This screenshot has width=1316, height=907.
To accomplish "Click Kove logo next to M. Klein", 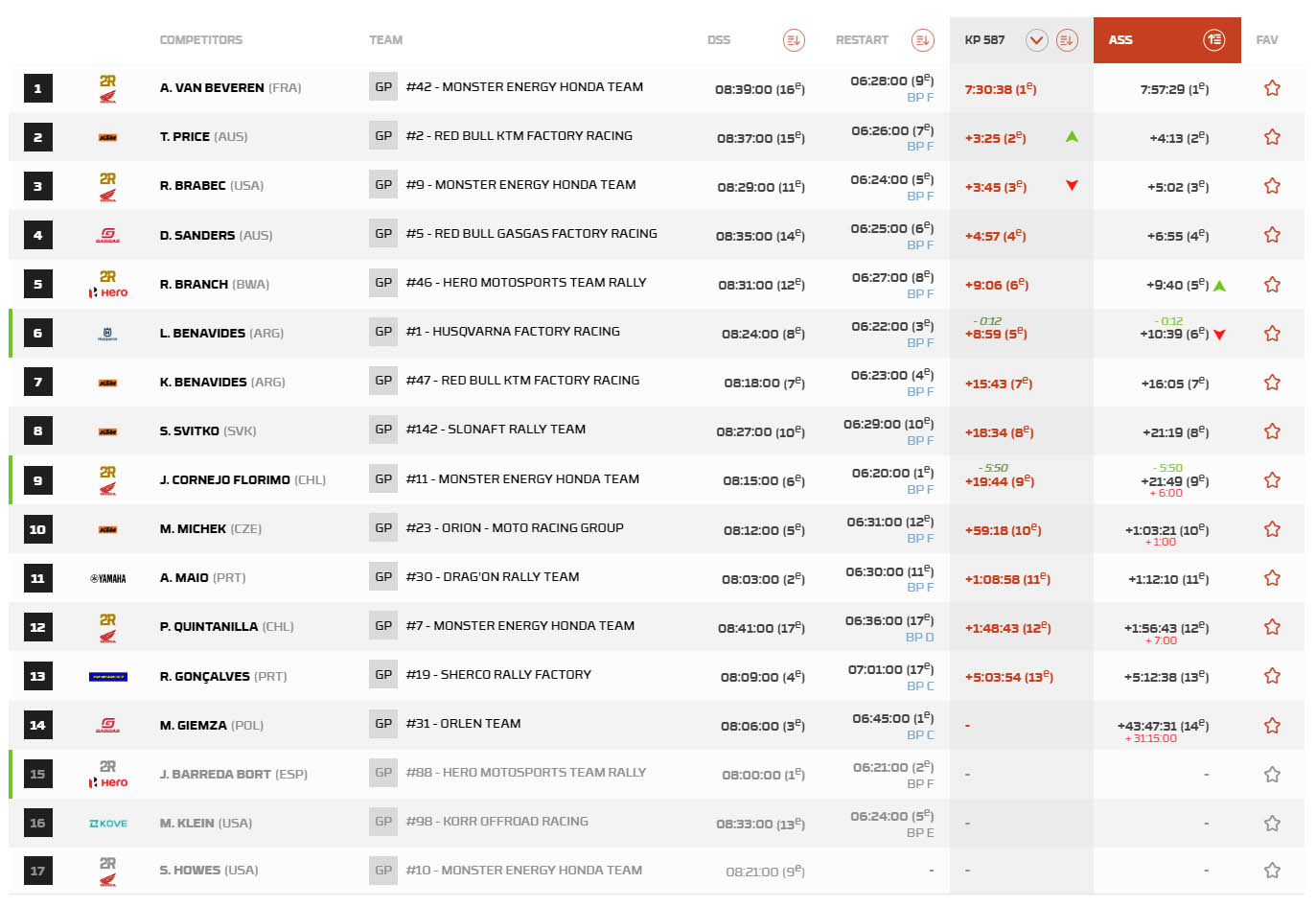I will point(108,824).
